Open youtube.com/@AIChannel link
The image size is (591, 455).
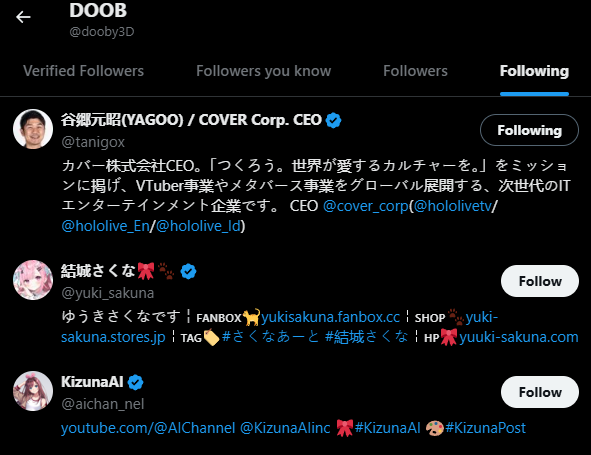148,428
